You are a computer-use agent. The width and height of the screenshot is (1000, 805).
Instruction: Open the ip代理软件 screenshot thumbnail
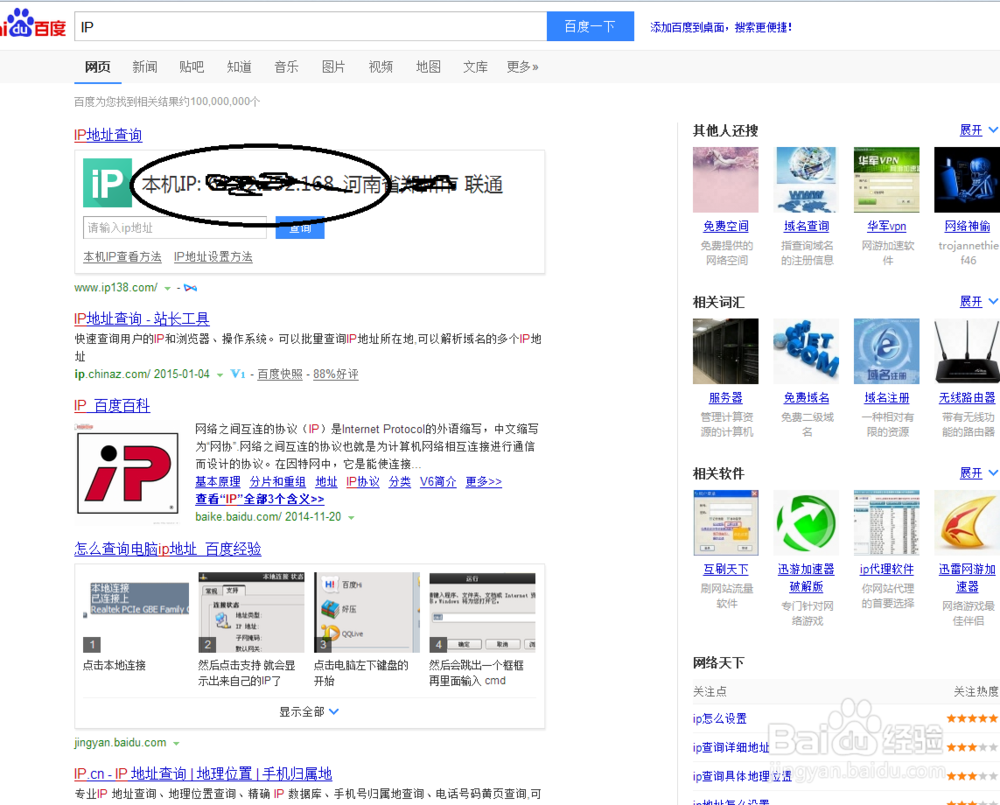click(x=886, y=523)
